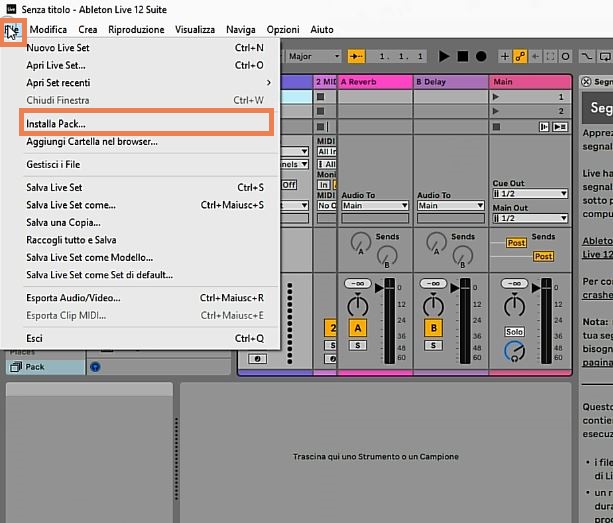Toggle the first Post send button on Main

click(x=516, y=243)
